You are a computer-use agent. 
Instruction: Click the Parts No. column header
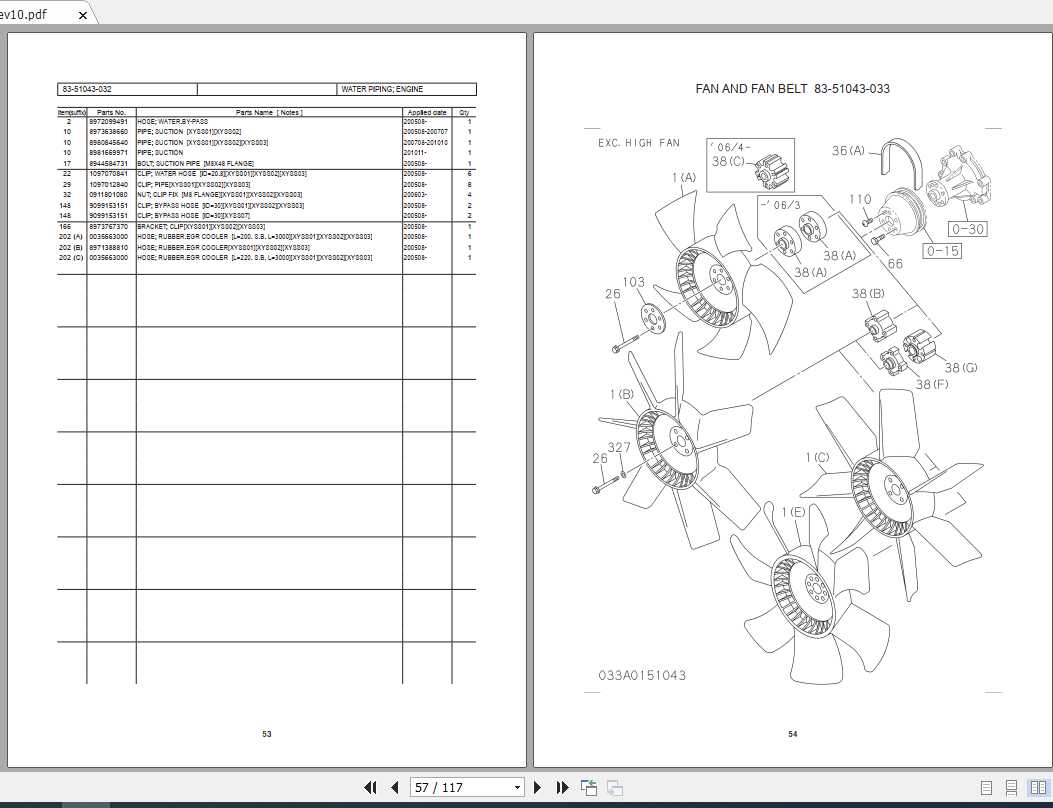pos(111,112)
